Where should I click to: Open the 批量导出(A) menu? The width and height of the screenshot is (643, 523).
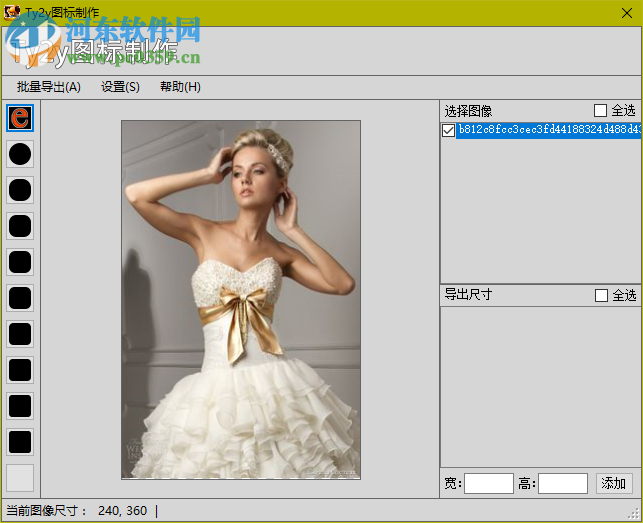[x=49, y=87]
